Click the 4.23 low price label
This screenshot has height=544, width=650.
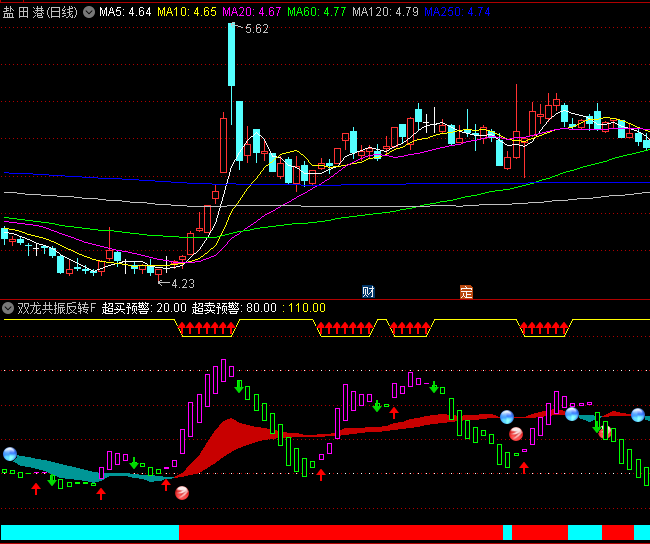tap(183, 284)
